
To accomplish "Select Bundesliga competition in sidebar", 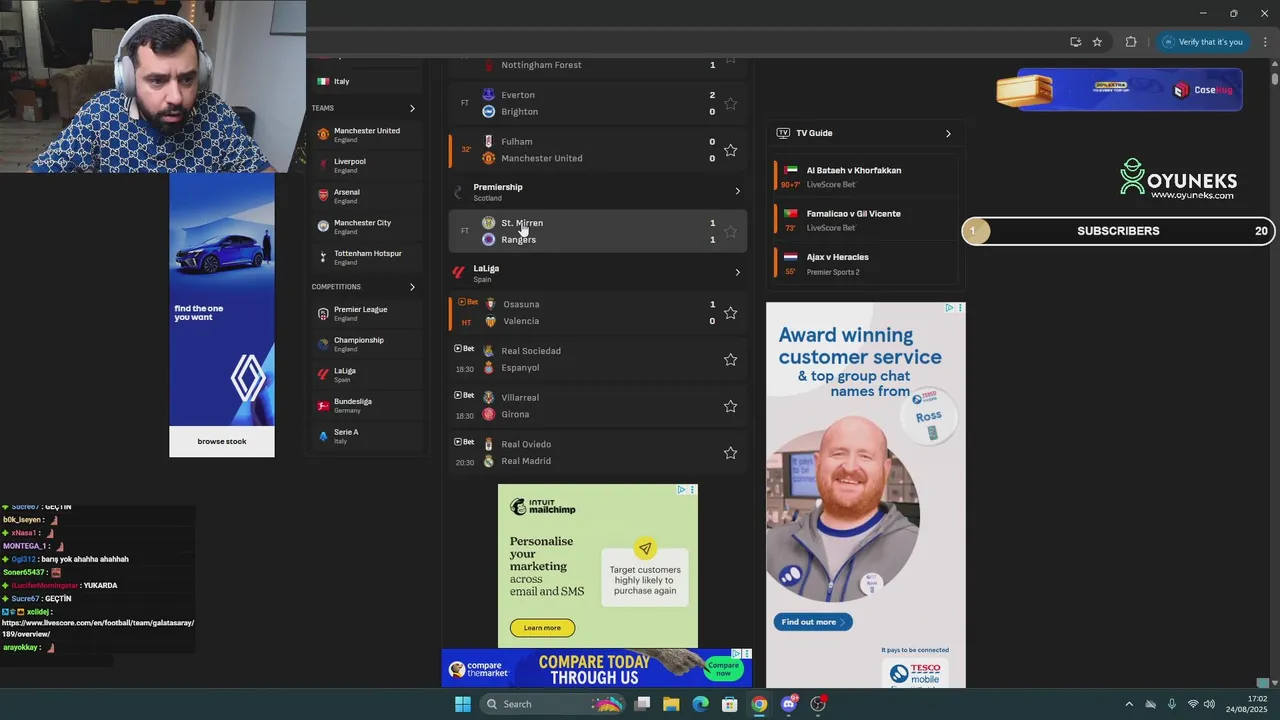I will pos(366,405).
